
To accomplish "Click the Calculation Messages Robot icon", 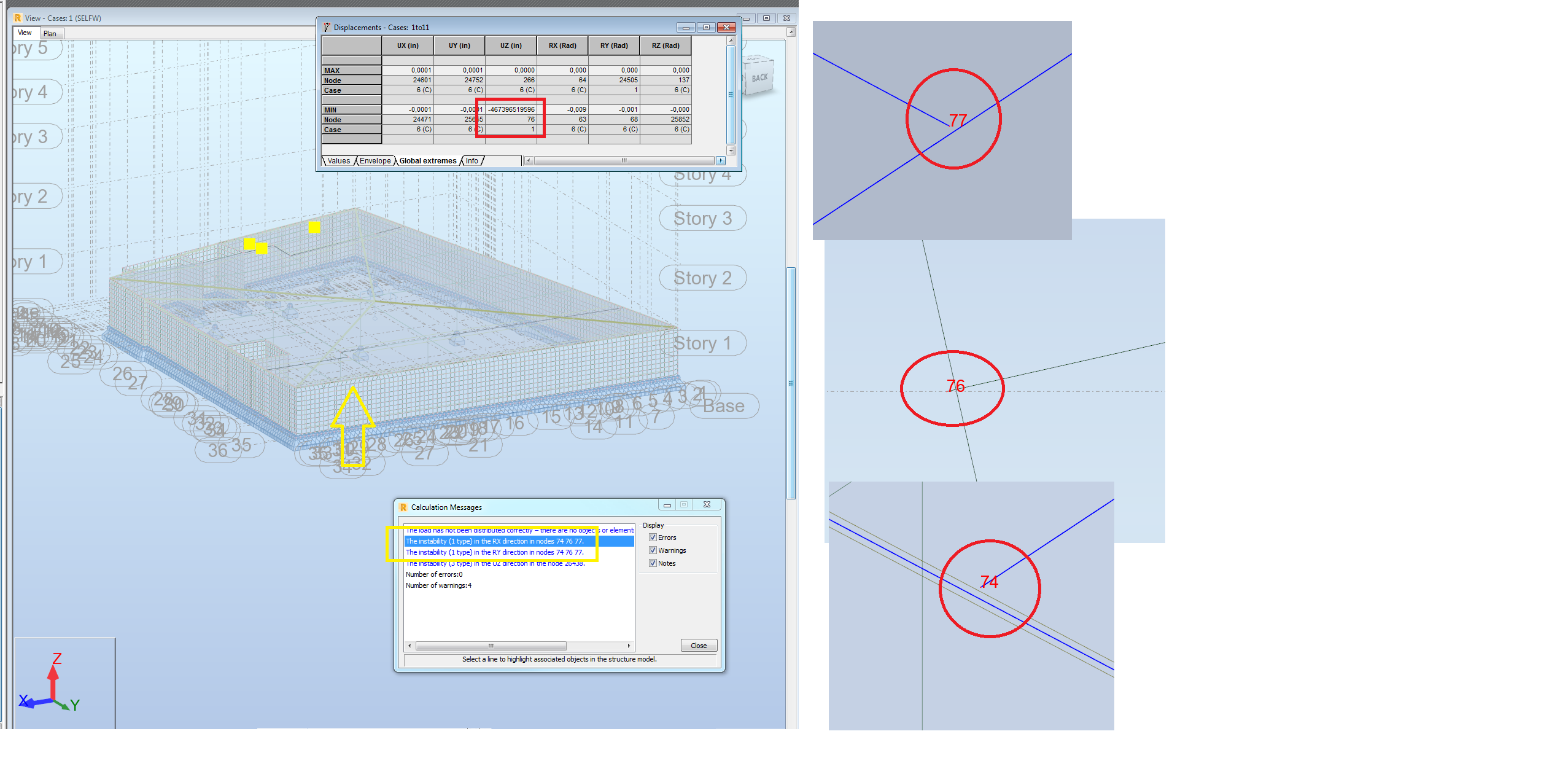I will [403, 507].
